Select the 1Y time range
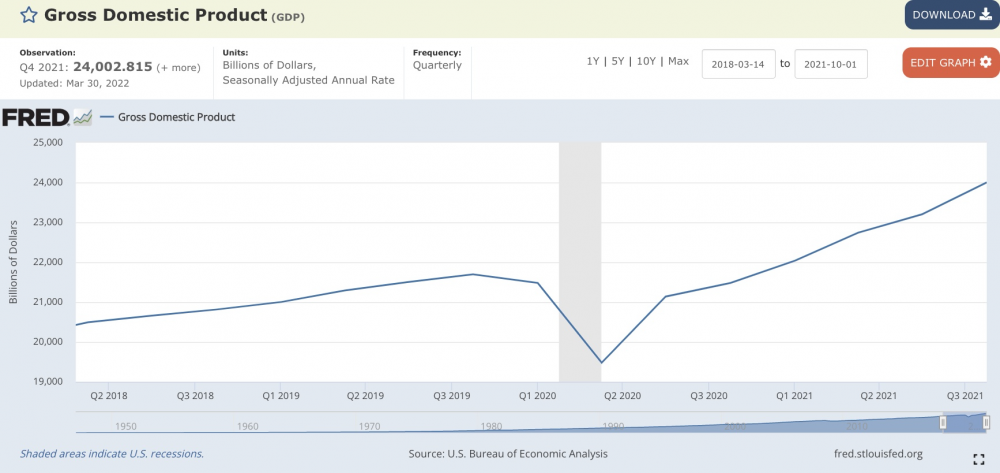Viewport: 1000px width, 473px height. (592, 62)
